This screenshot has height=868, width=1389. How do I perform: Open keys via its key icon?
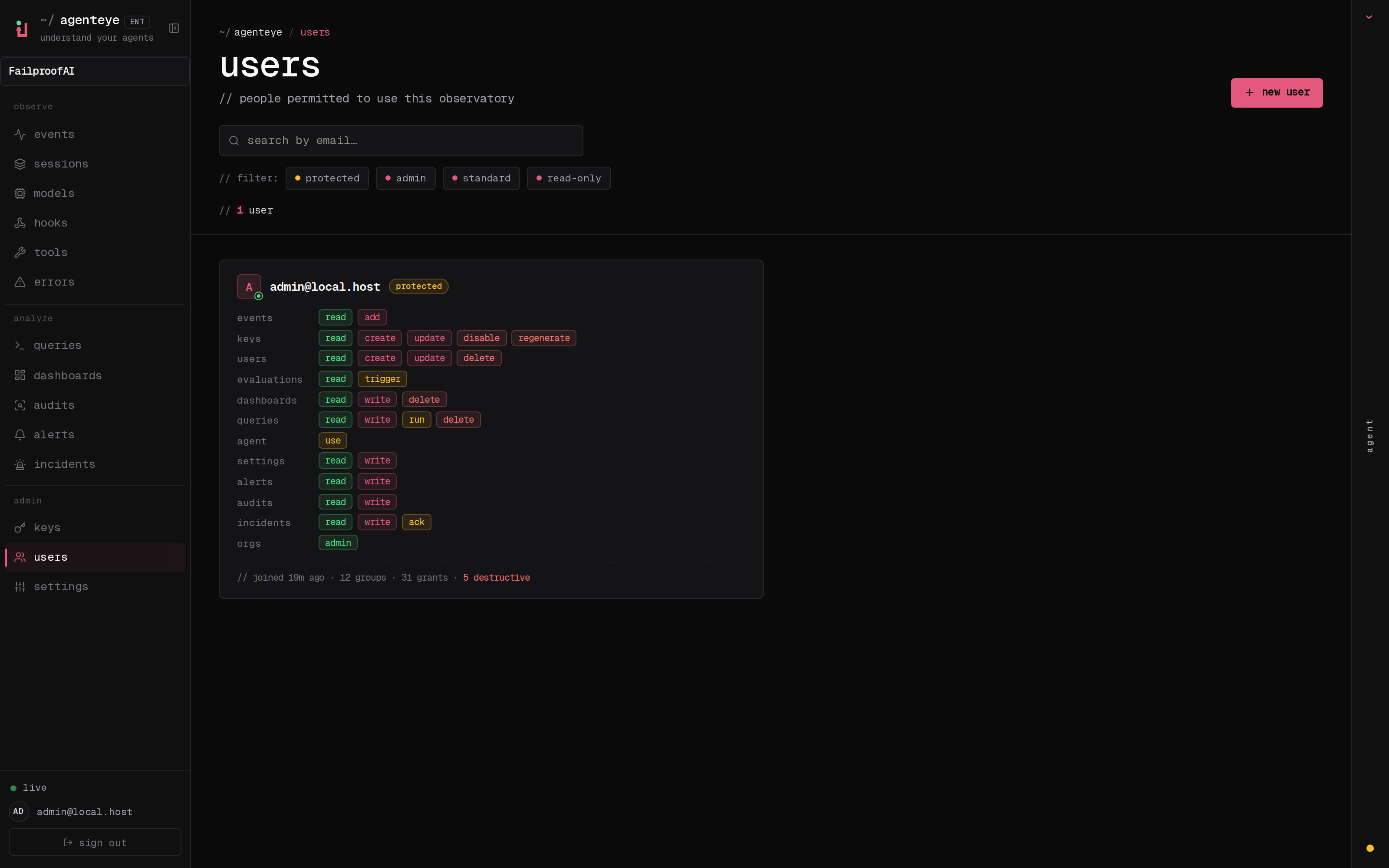(x=20, y=528)
